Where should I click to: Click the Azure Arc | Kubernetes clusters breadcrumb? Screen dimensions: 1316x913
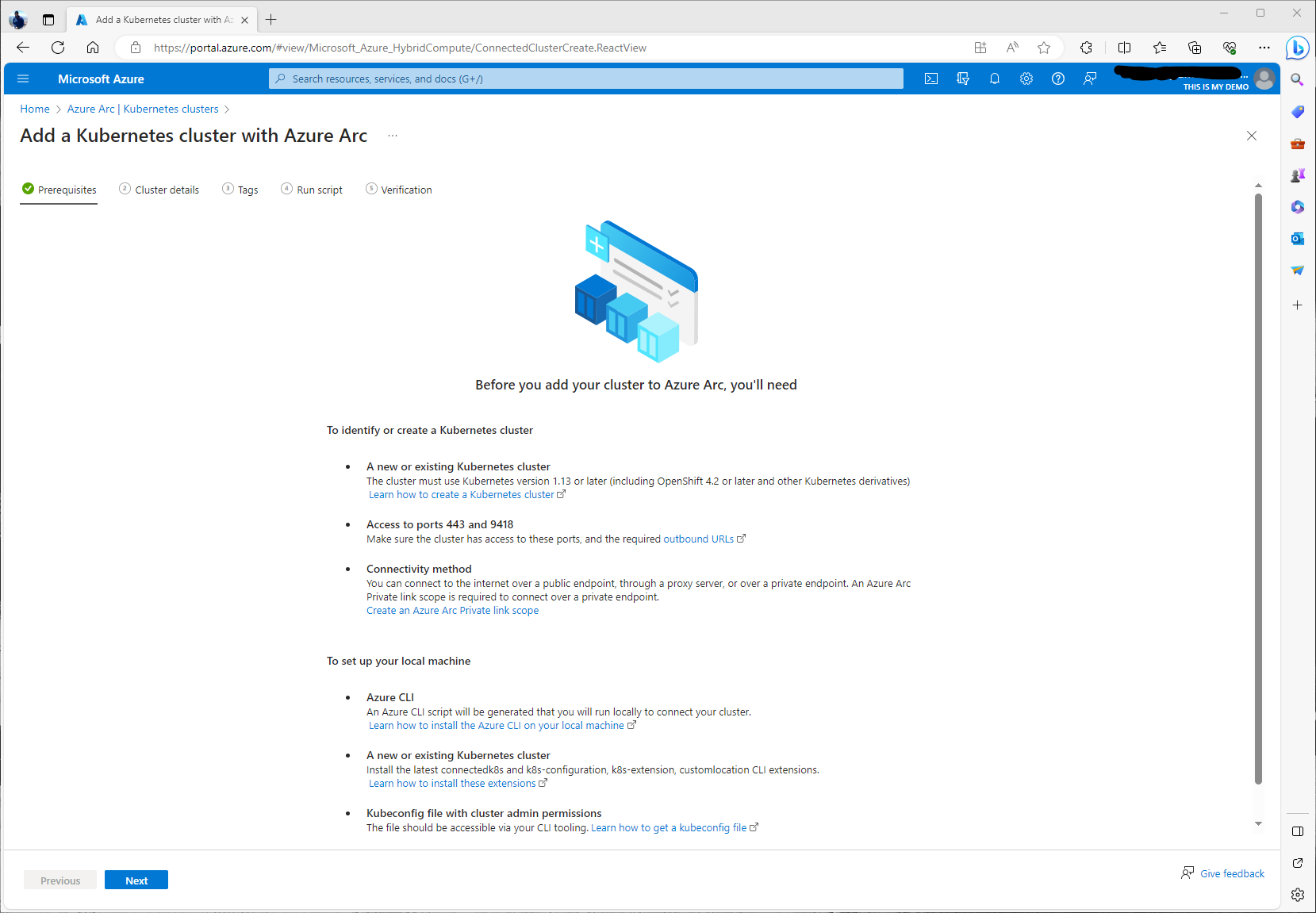pos(143,109)
